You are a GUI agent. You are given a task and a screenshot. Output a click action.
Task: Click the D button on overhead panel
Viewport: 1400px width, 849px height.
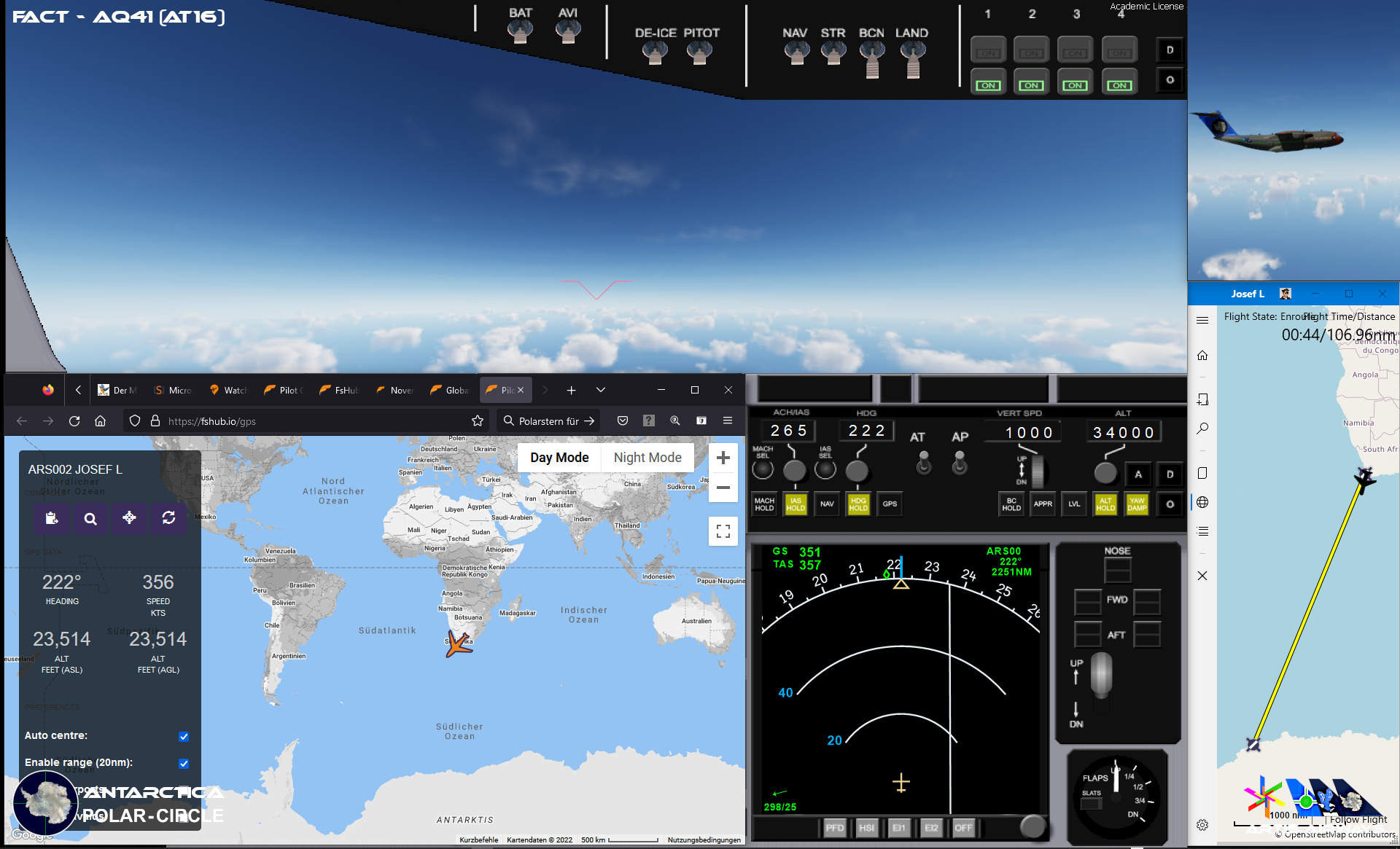pos(1170,50)
